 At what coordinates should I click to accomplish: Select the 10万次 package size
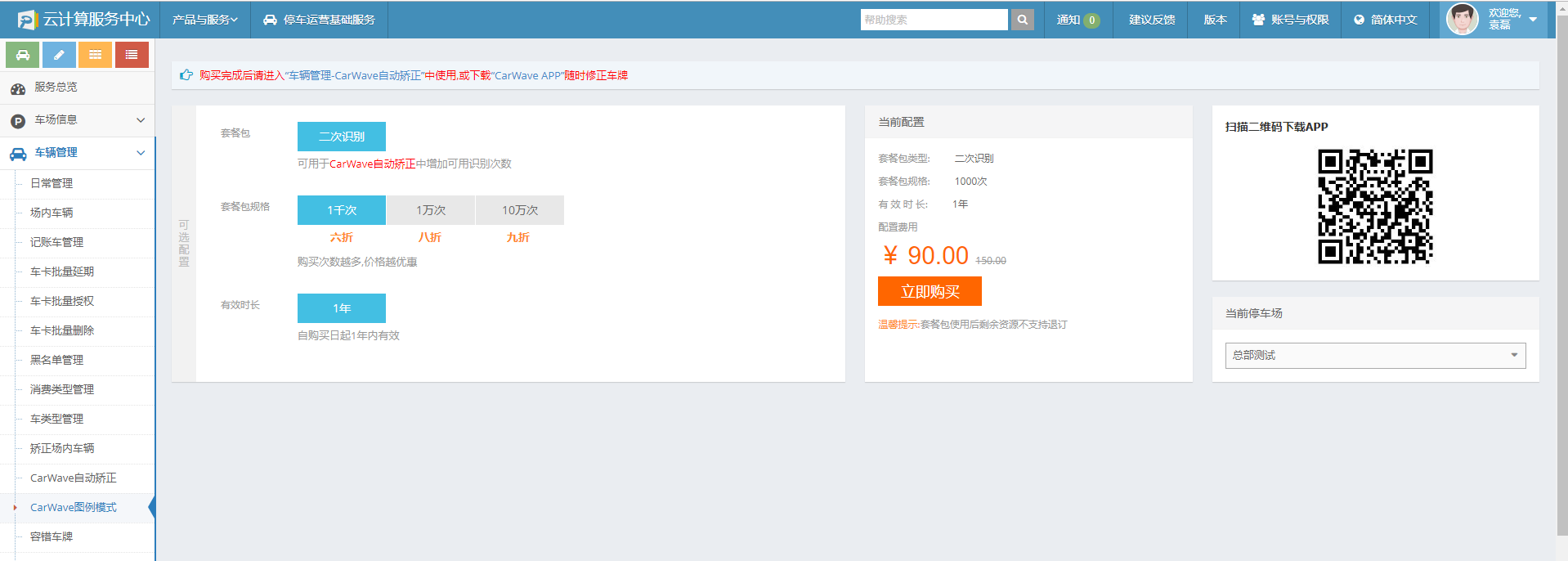tap(520, 210)
